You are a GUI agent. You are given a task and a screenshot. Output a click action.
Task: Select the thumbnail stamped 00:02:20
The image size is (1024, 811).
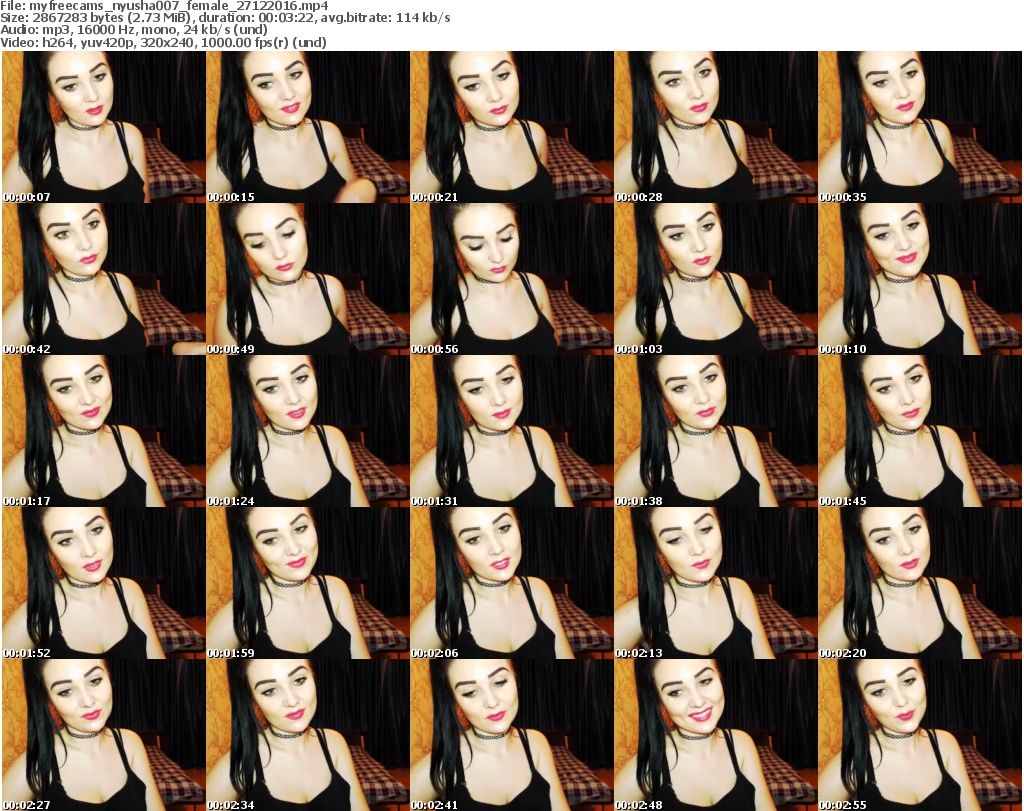(x=920, y=583)
